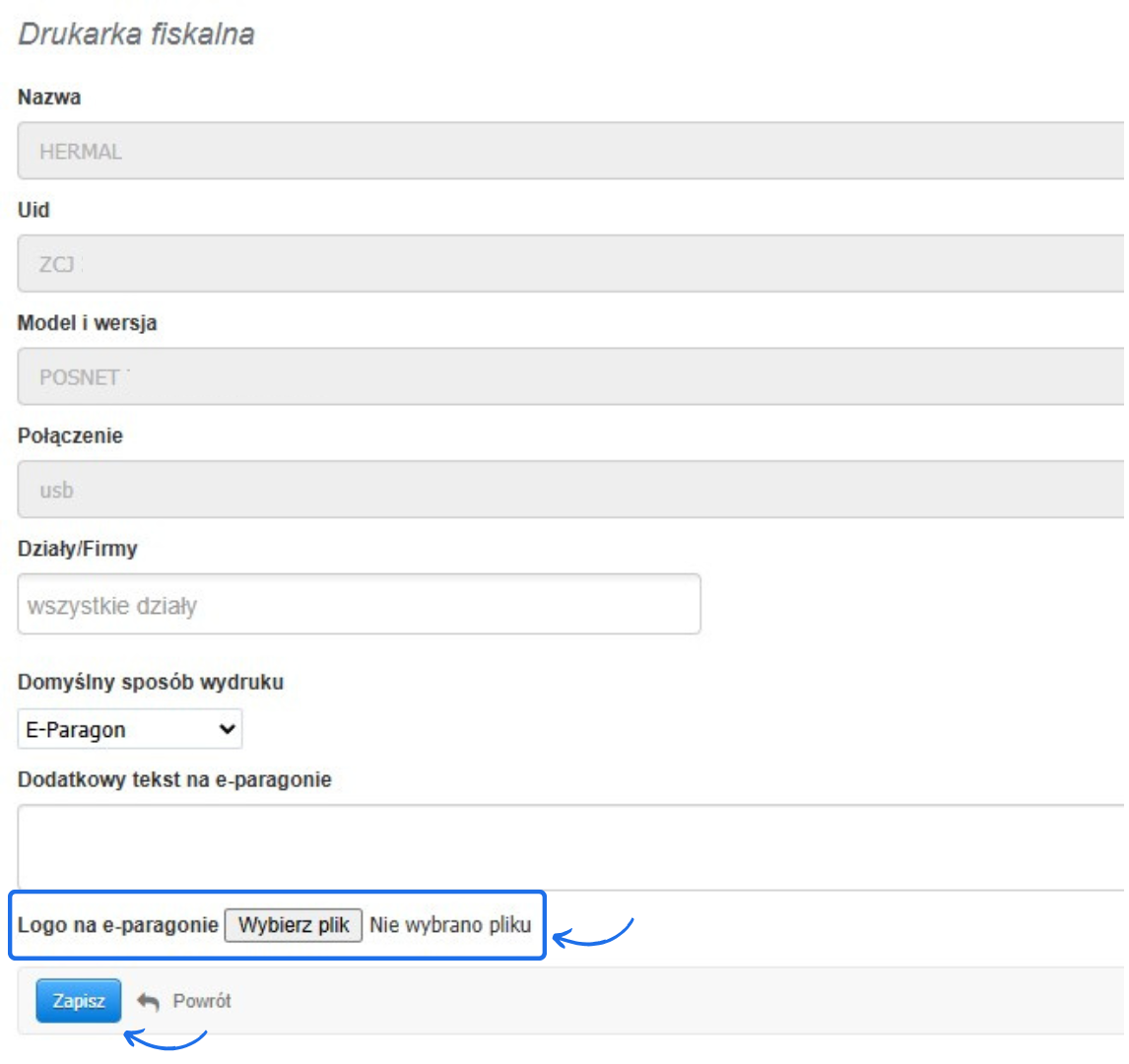The width and height of the screenshot is (1129, 1064).
Task: Click the Dodatkowy tekst na e-paragonie textarea
Action: coord(571,846)
